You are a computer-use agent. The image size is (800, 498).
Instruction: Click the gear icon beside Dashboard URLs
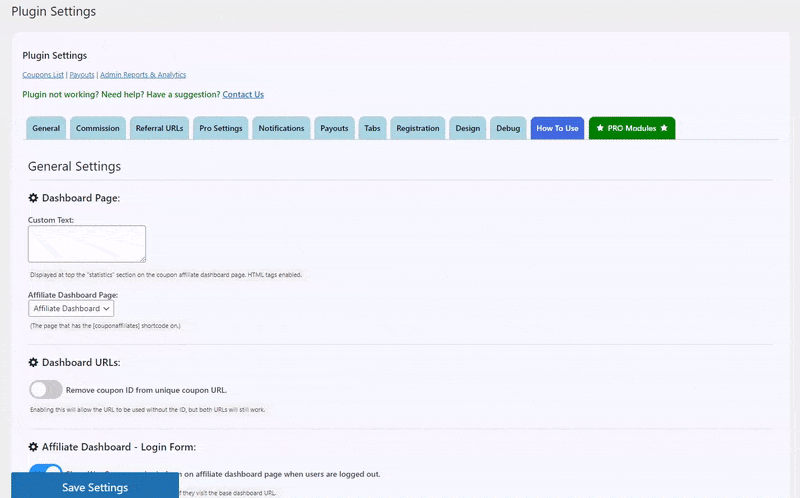33,362
